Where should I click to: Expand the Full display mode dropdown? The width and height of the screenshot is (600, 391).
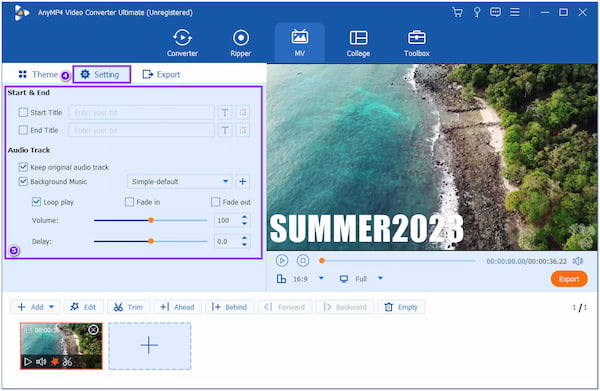[380, 279]
